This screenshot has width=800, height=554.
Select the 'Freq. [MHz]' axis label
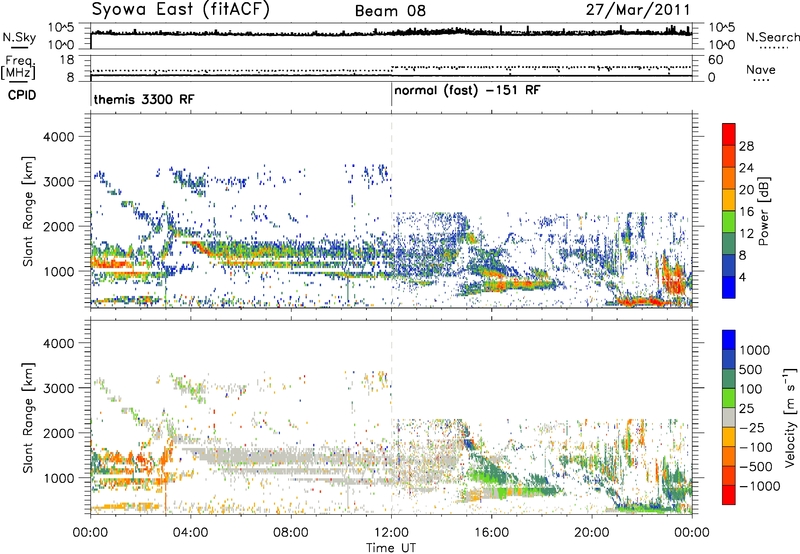pos(18,68)
